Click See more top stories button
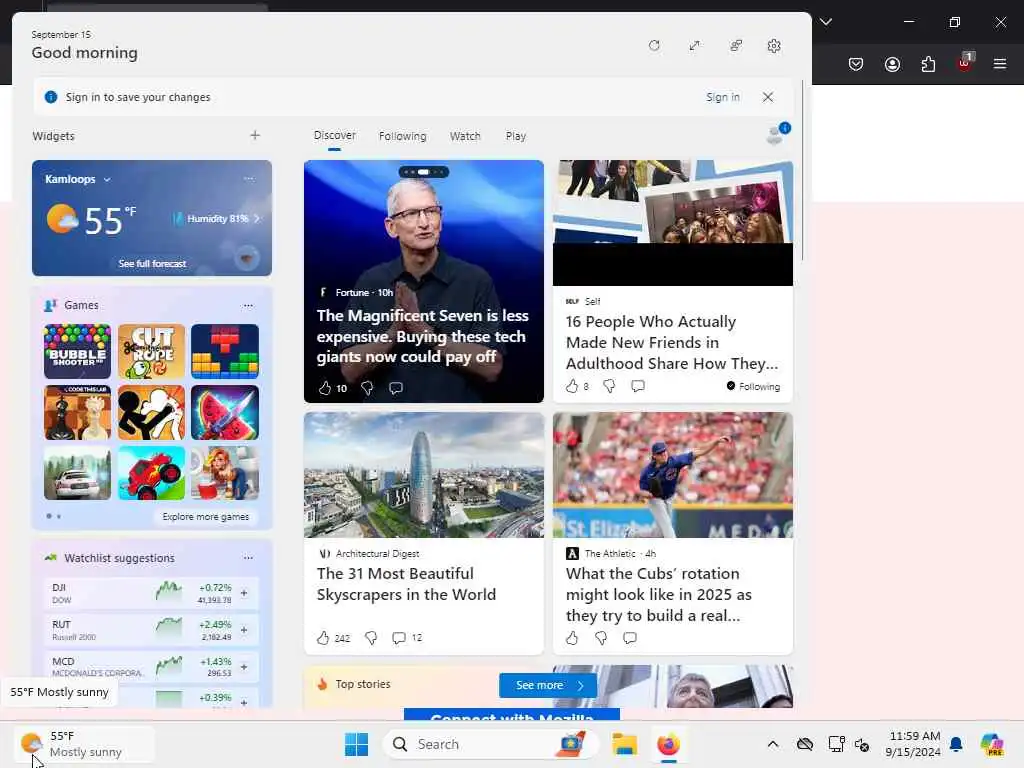 548,685
